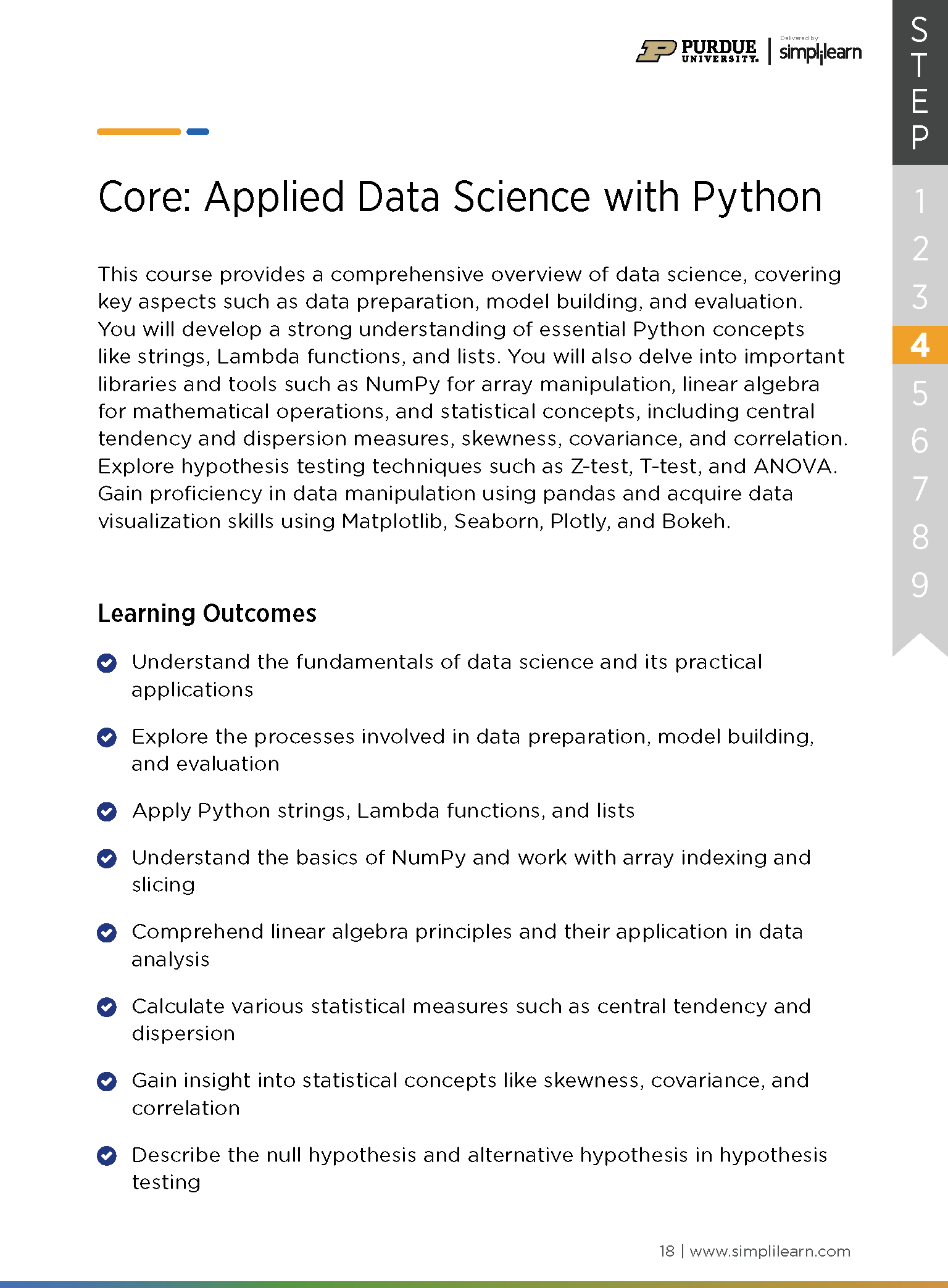
Task: Click checkmark icon beside 'Explore the processes' outcome
Action: pyautogui.click(x=107, y=737)
